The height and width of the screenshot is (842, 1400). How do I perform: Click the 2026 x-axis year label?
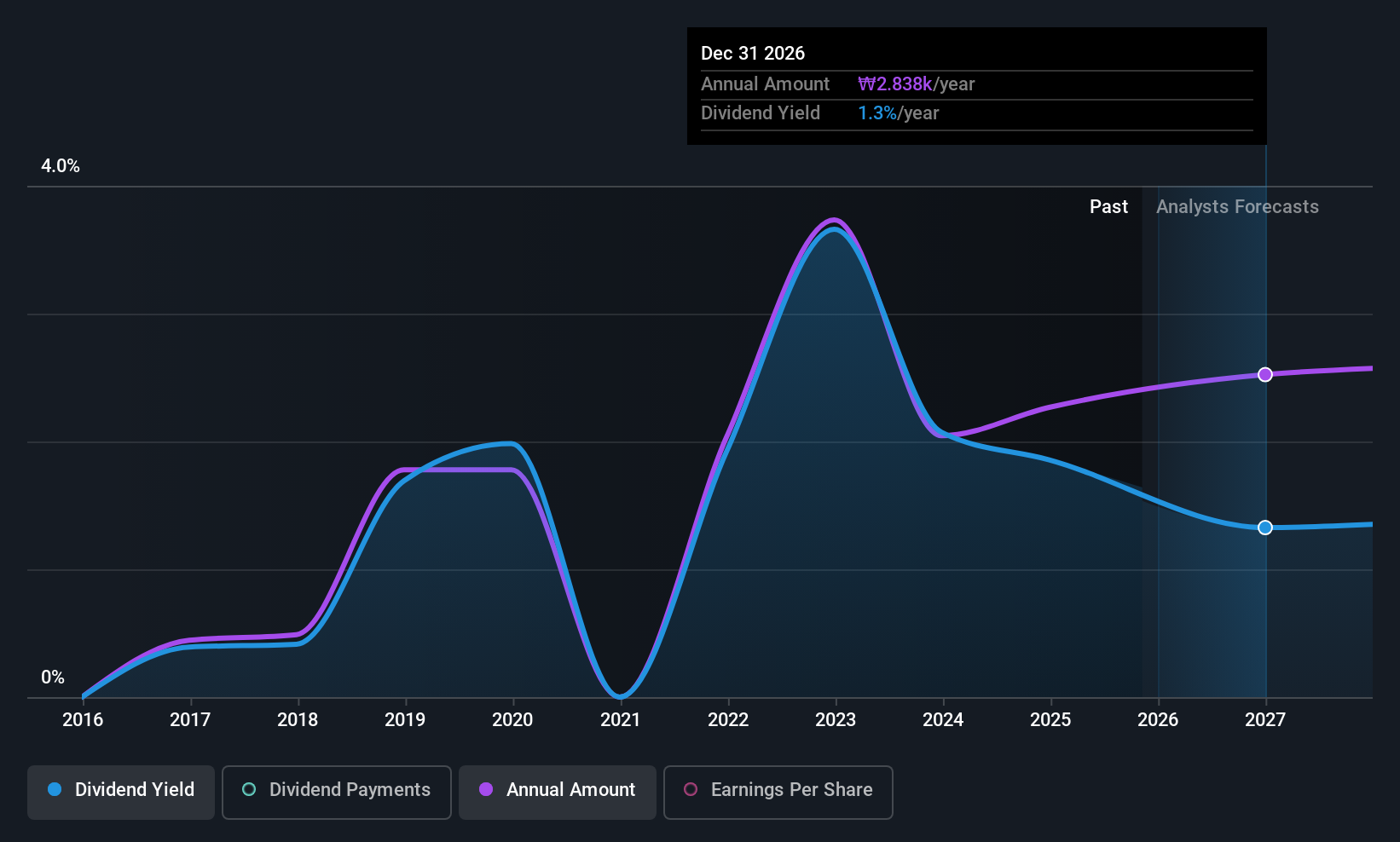pyautogui.click(x=1158, y=720)
